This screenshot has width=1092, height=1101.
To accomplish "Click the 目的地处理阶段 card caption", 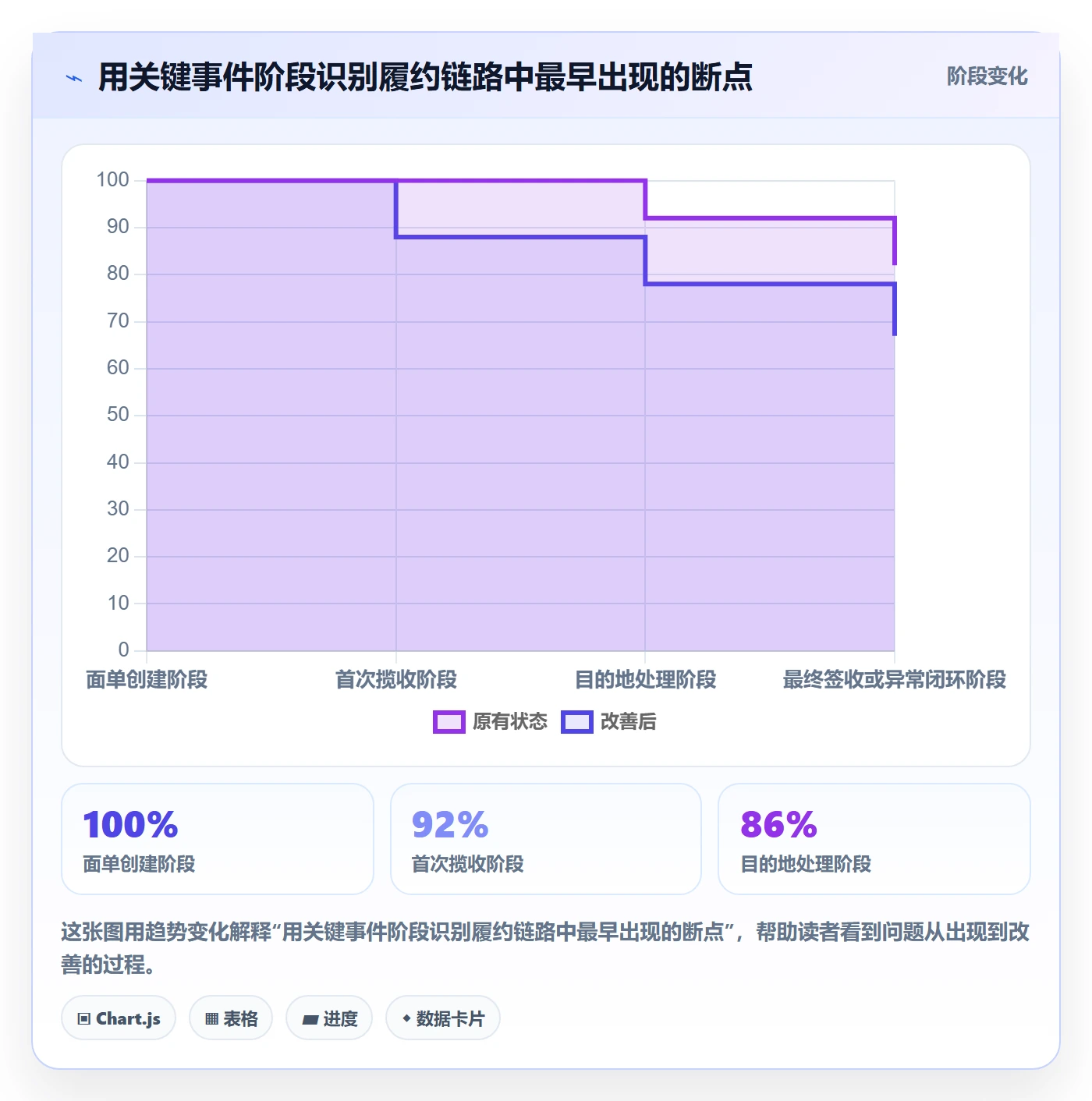I will click(806, 864).
